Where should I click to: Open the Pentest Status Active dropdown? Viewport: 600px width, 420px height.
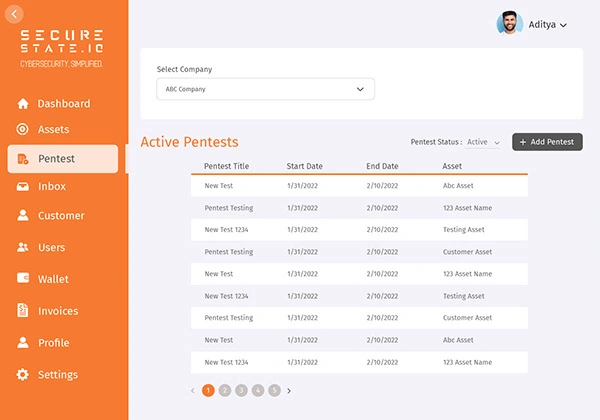pyautogui.click(x=483, y=142)
